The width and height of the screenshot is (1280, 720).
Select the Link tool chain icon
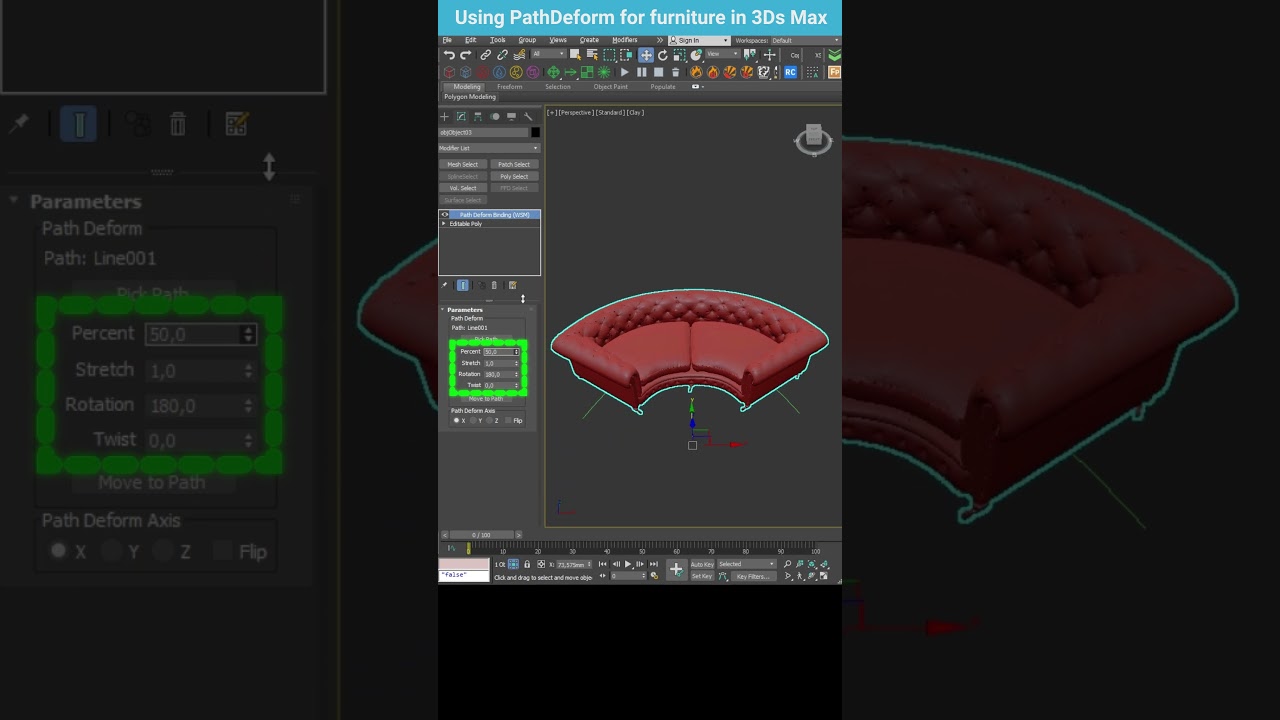coord(486,55)
